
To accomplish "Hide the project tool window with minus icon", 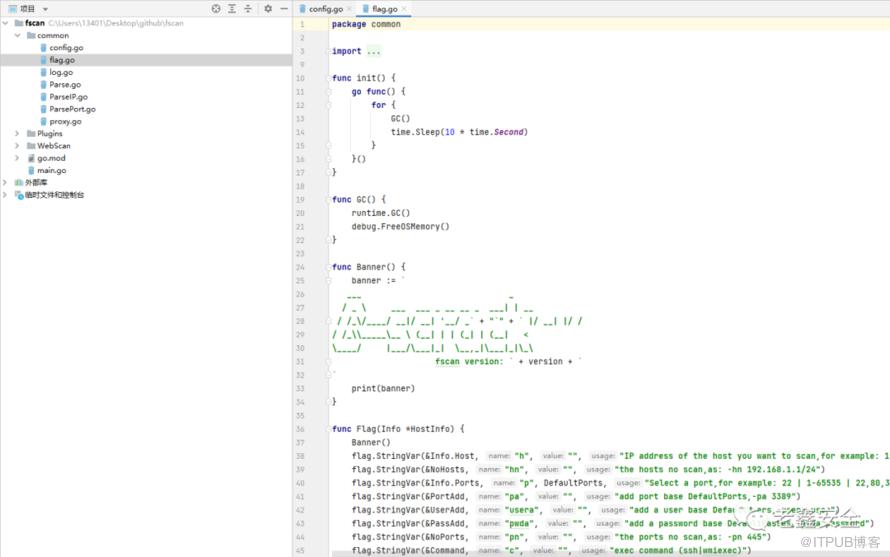I will click(283, 8).
